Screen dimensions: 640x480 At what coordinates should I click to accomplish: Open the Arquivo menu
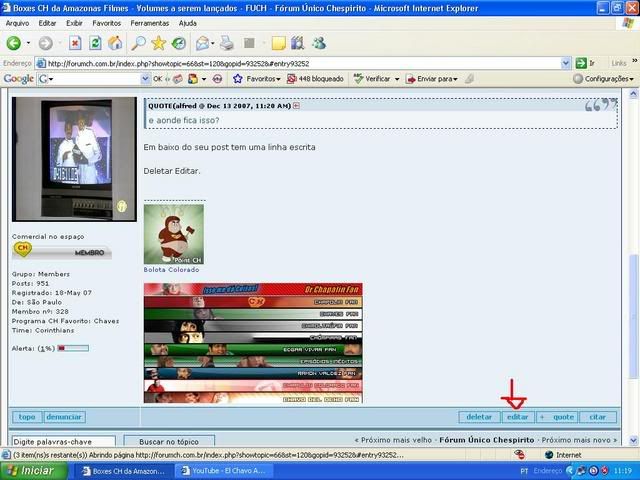17,23
